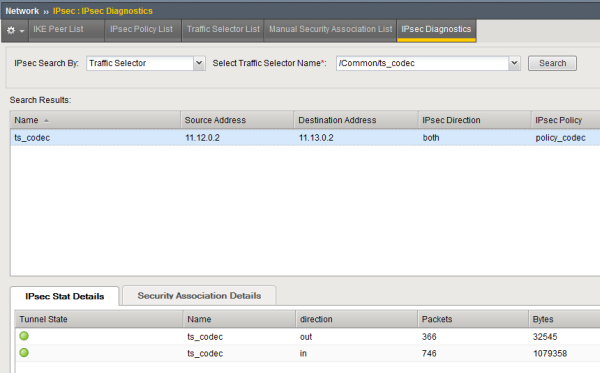
Task: Click bytes value 32545
Action: 545,337
